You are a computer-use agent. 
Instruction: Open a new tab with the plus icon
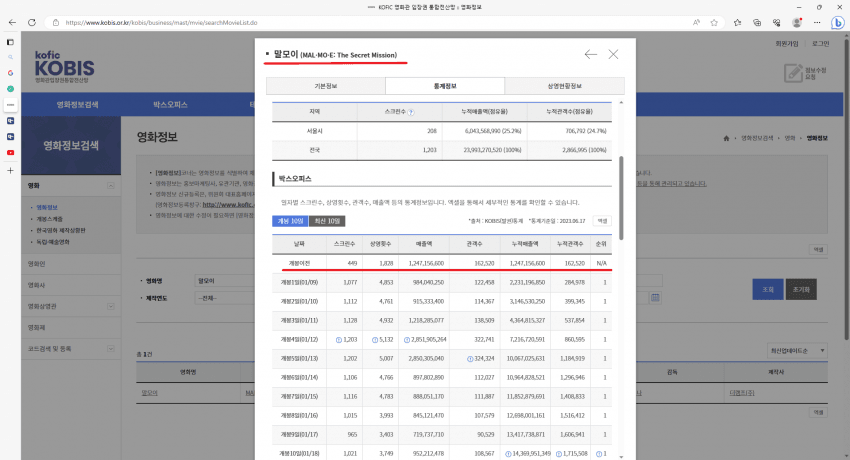10,170
